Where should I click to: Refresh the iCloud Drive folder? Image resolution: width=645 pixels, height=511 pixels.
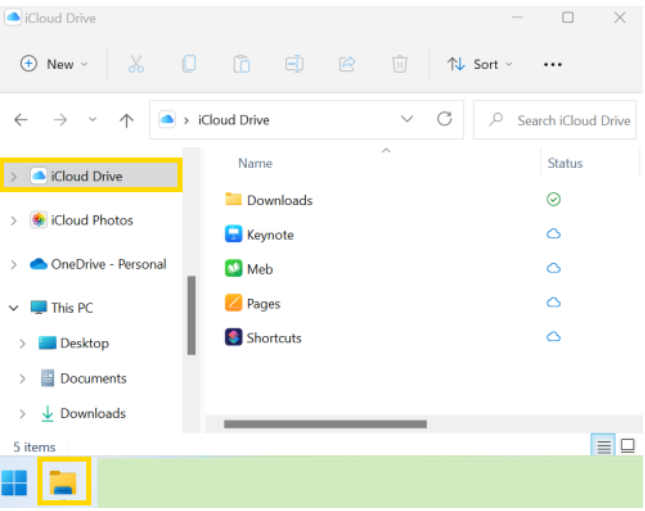coord(444,119)
